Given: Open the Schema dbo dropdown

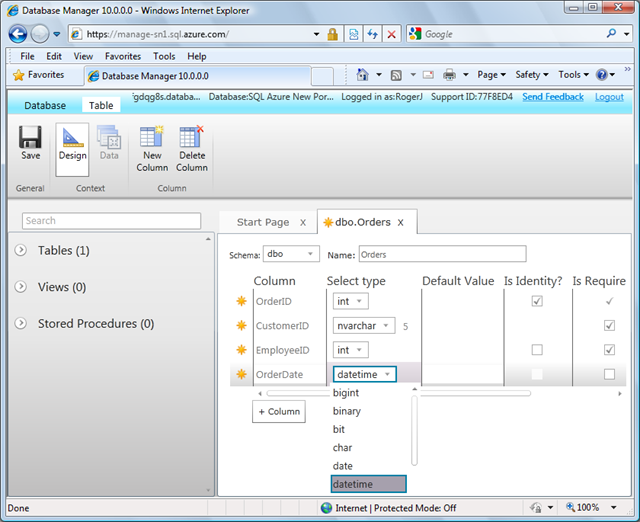Looking at the screenshot, I should tap(291, 254).
